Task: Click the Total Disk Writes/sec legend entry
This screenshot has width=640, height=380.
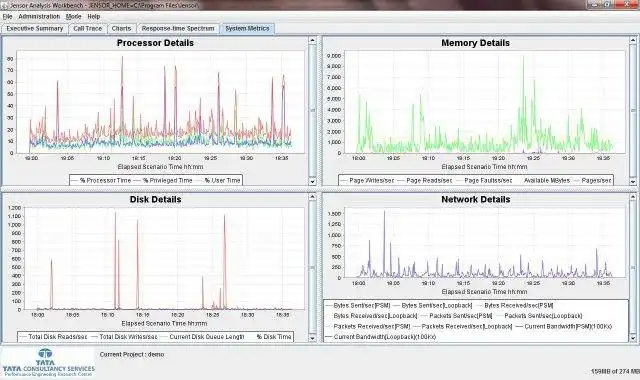Action: point(124,337)
